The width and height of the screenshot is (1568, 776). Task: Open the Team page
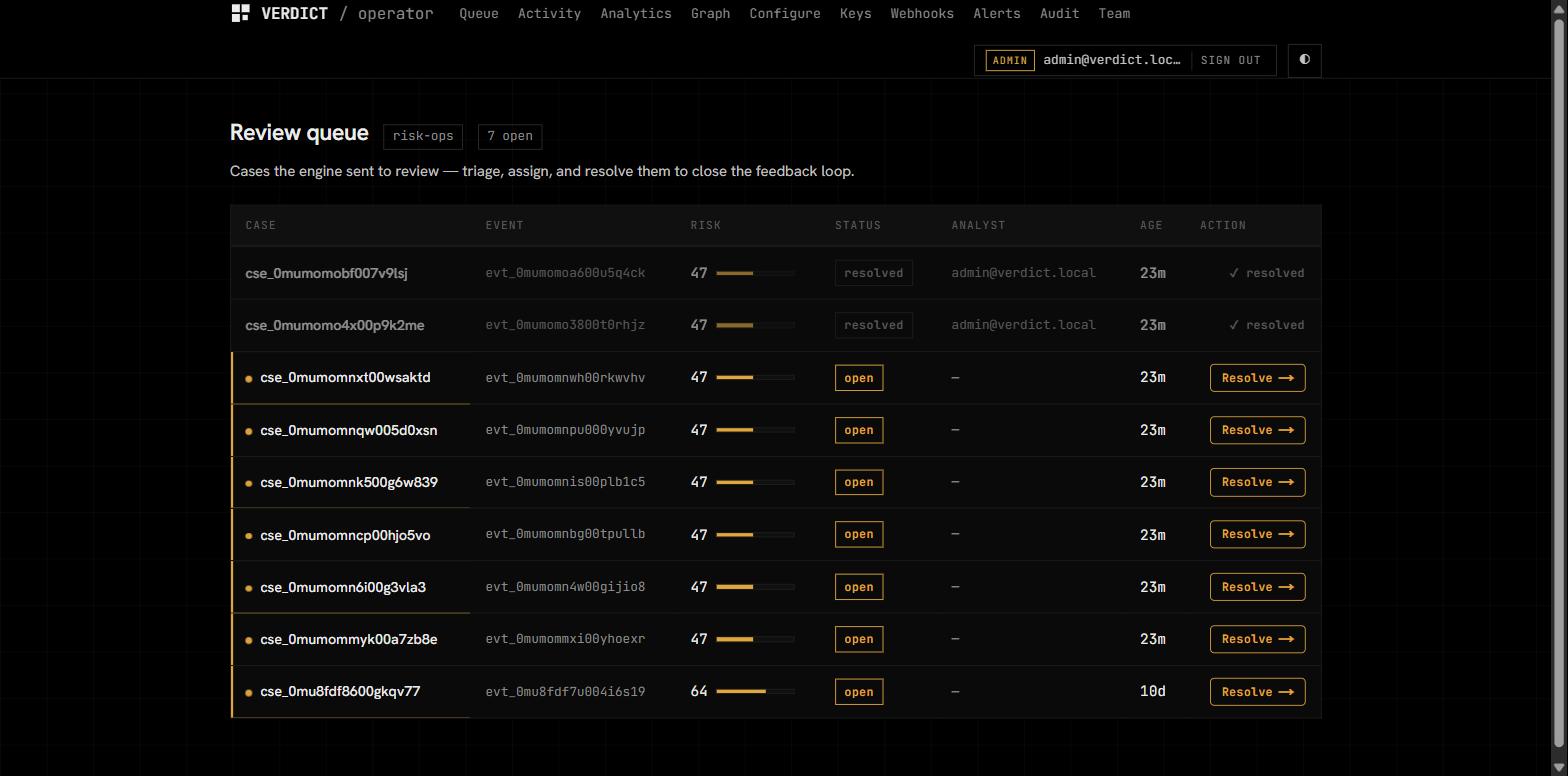pos(1114,14)
